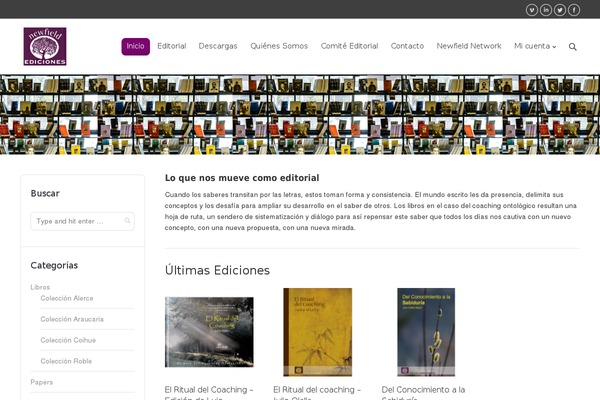Screen dimensions: 600x400
Task: Open the Colección Roble category
Action: pos(66,361)
